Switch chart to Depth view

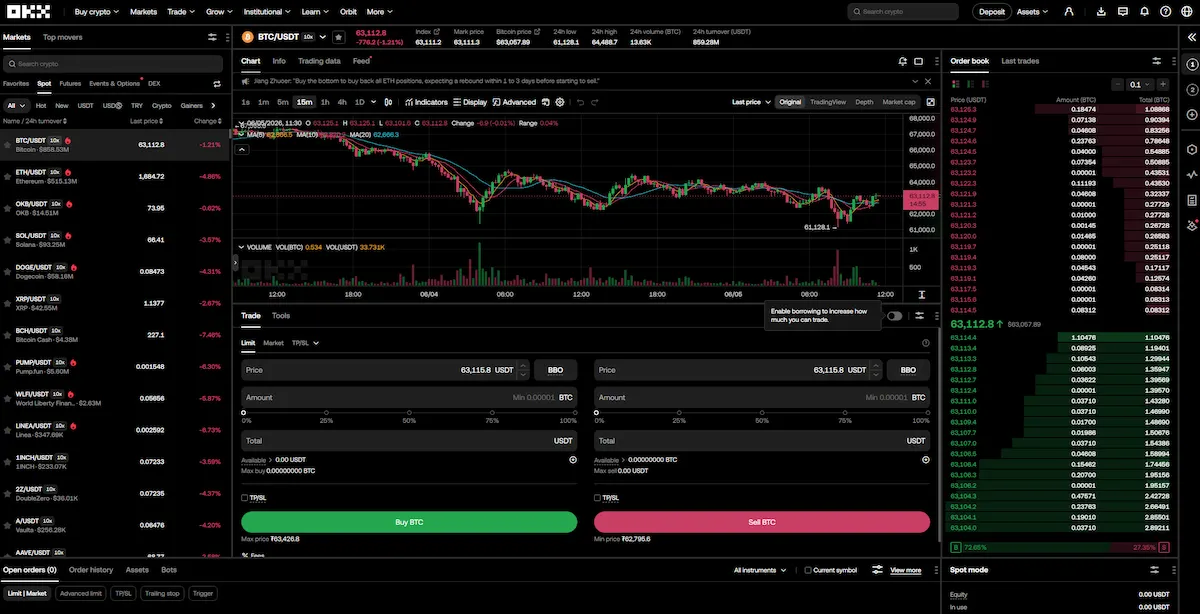[x=864, y=102]
